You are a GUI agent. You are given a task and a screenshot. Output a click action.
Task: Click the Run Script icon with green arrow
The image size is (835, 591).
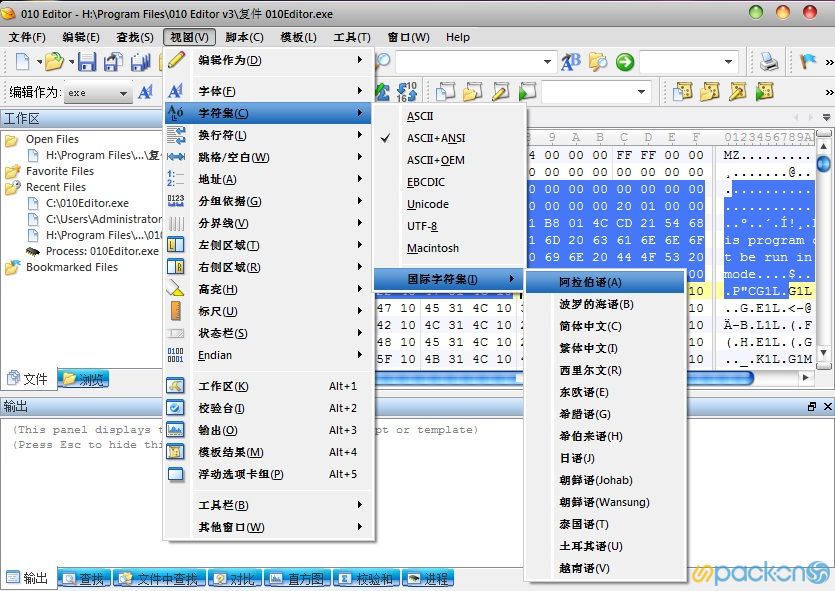click(527, 92)
